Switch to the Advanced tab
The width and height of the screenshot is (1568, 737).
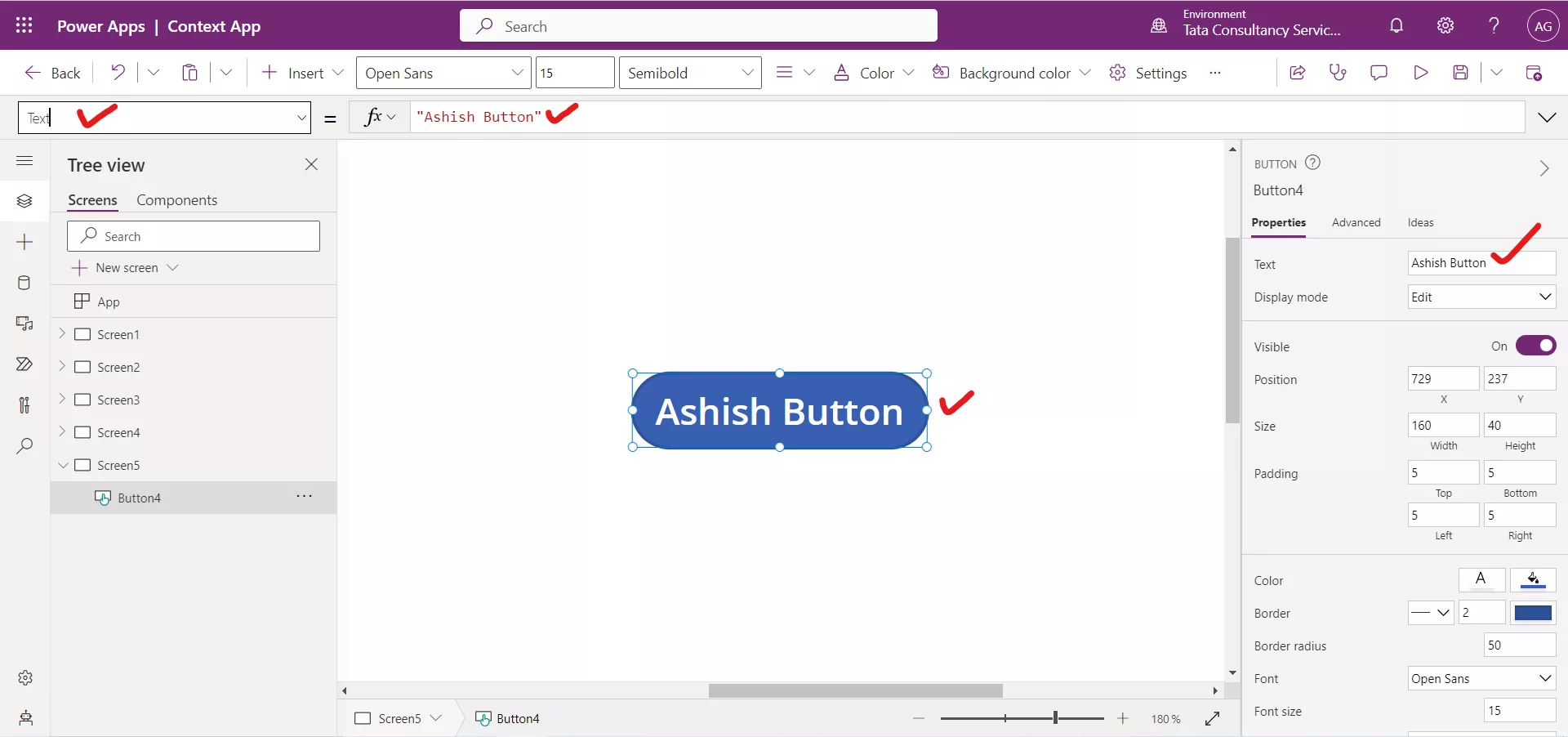pyautogui.click(x=1356, y=222)
